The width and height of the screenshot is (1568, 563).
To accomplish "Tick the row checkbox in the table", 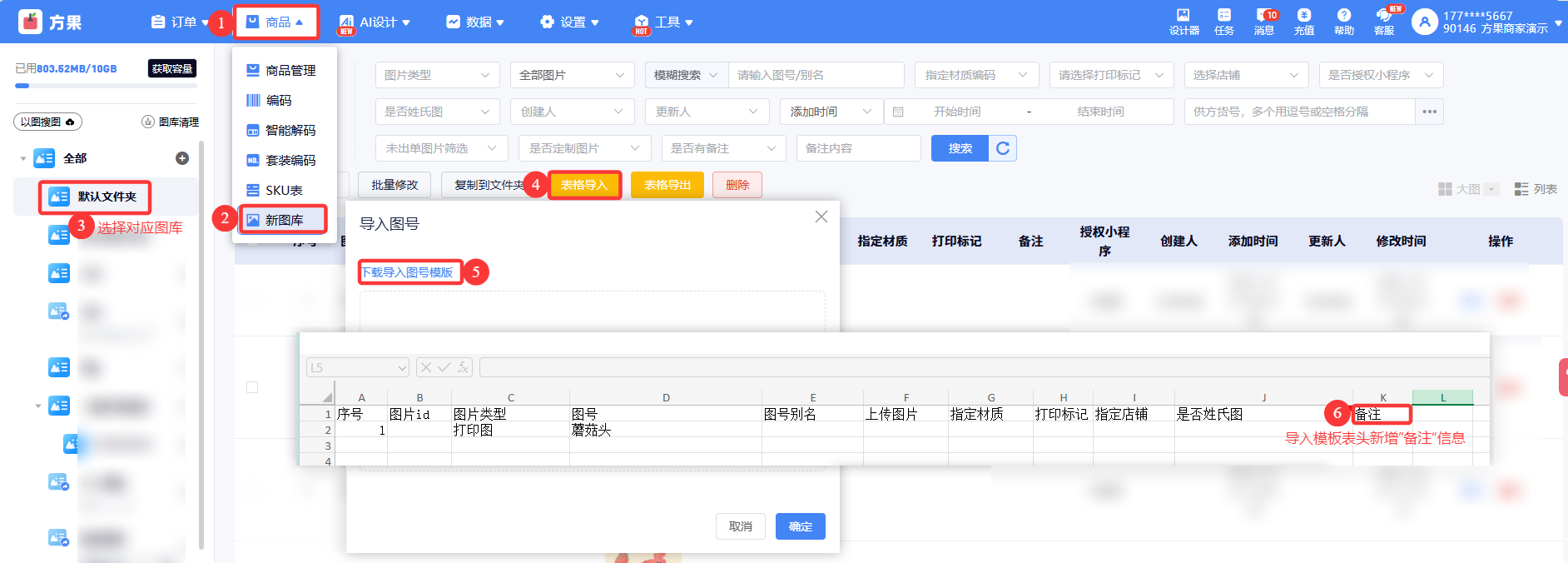I will pos(252,387).
